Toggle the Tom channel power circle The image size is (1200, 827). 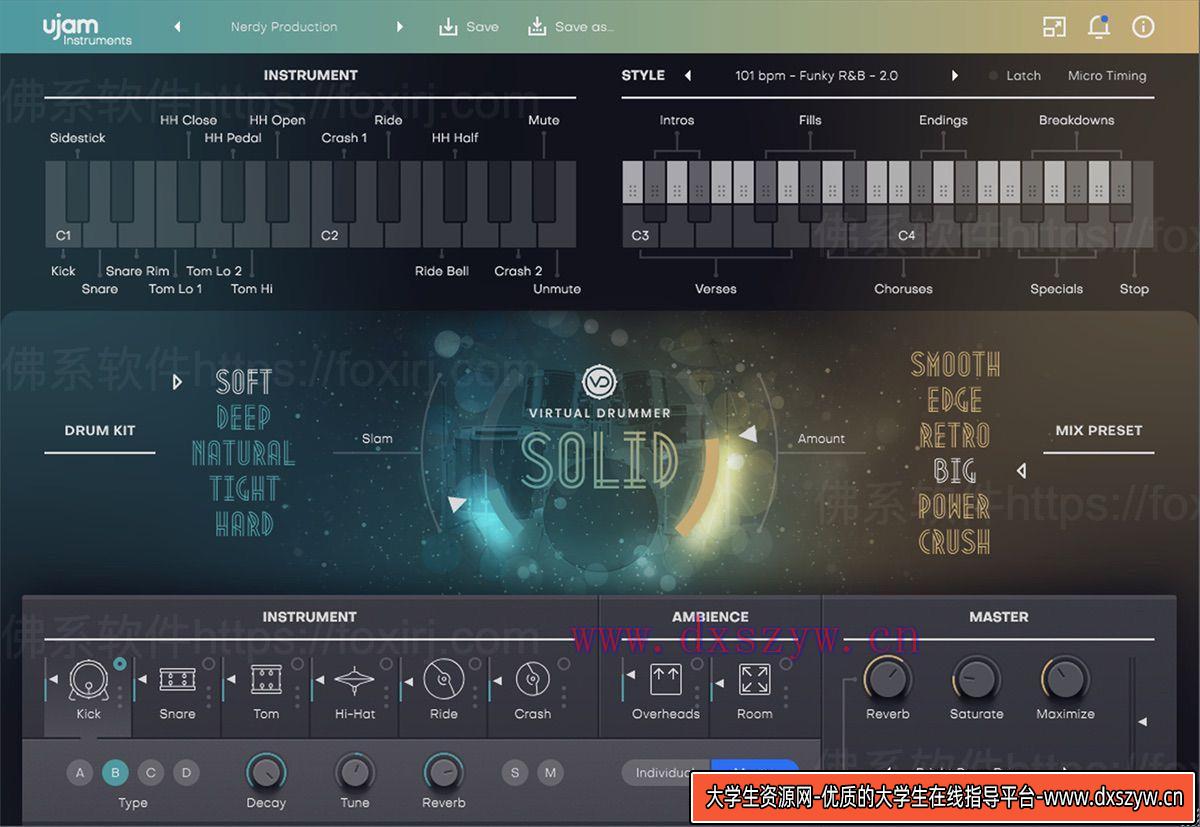click(297, 664)
